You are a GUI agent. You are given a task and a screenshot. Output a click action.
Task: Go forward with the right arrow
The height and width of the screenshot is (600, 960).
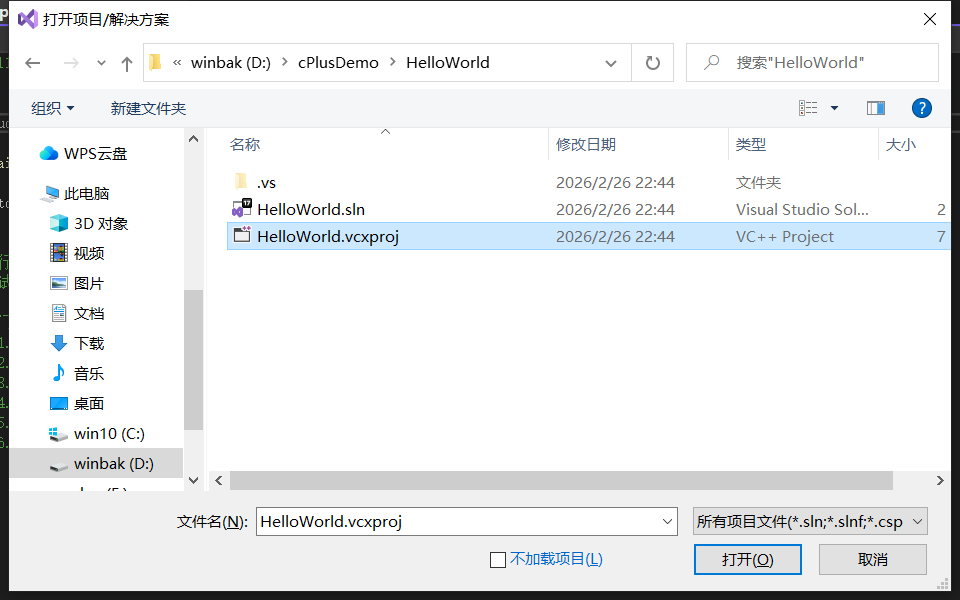(71, 62)
